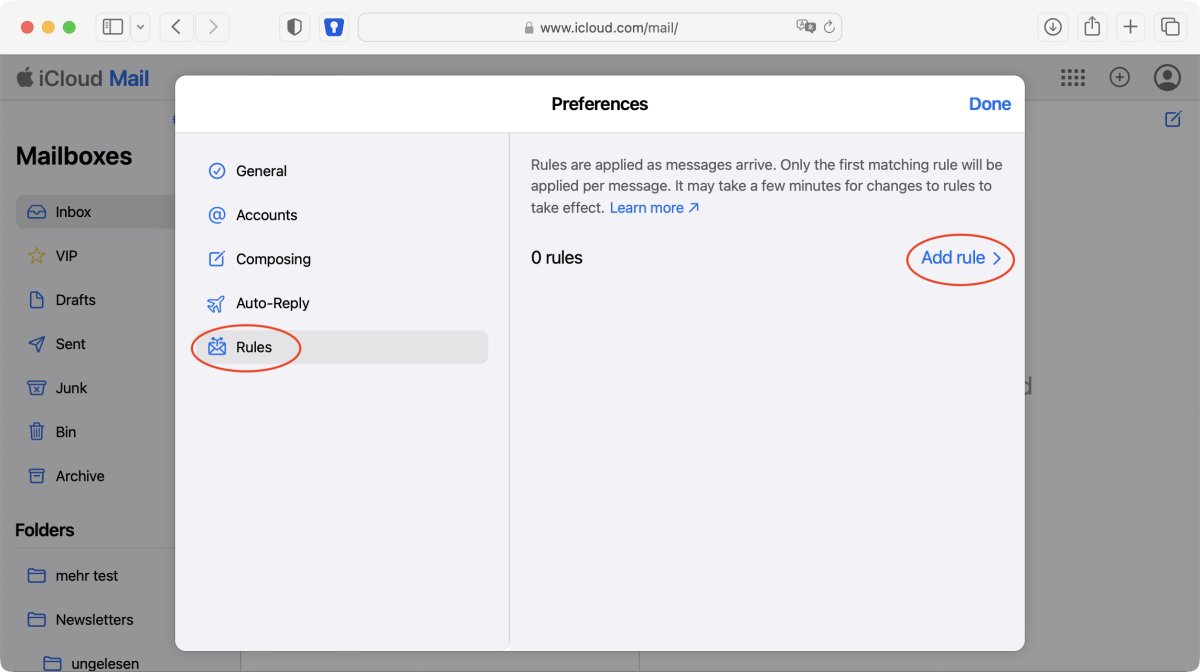Click the circled plus icon in iCloud header

pos(1120,77)
